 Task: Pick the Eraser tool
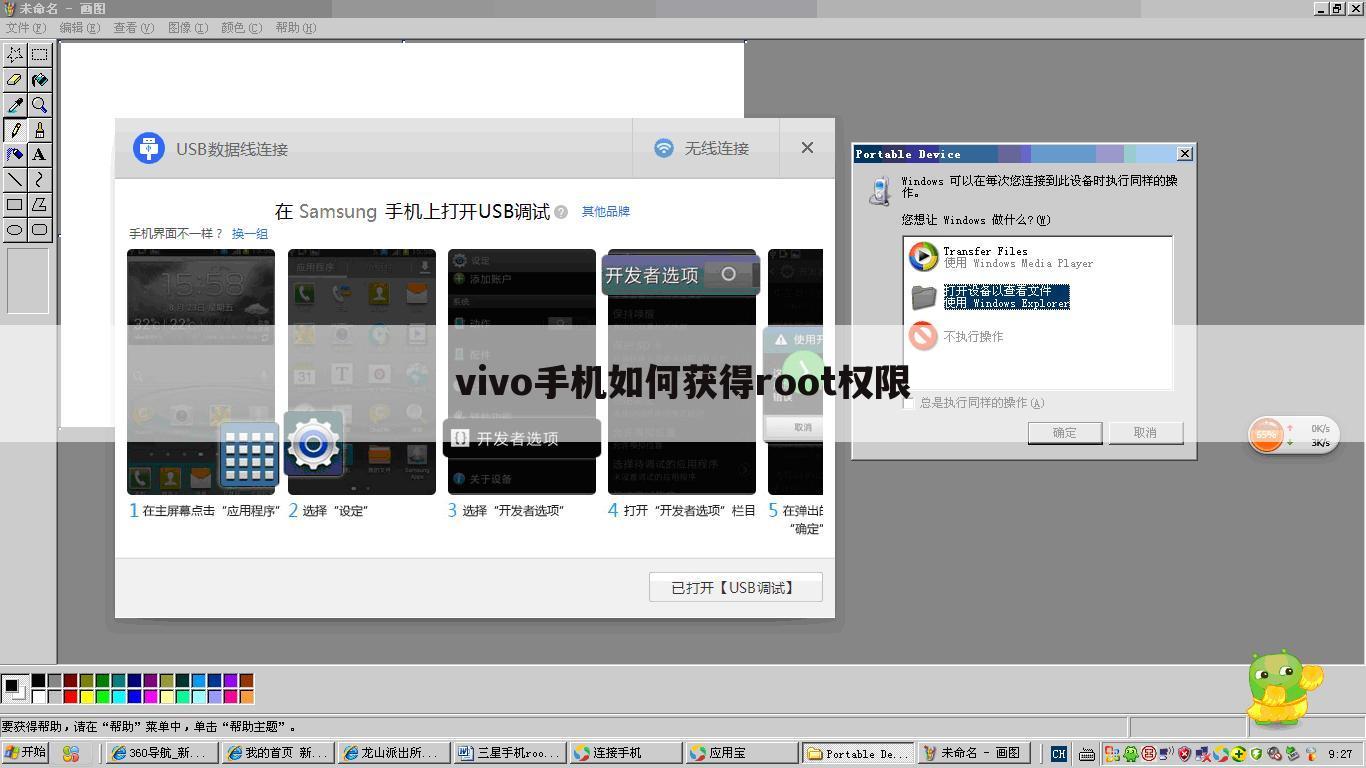point(15,80)
